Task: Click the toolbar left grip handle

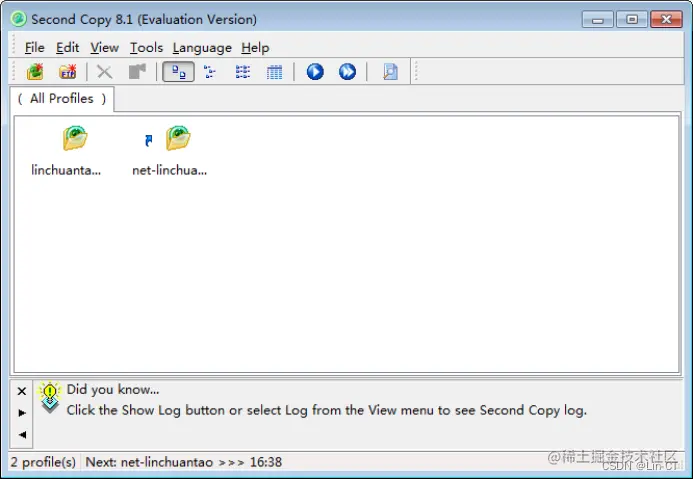Action: [x=14, y=71]
